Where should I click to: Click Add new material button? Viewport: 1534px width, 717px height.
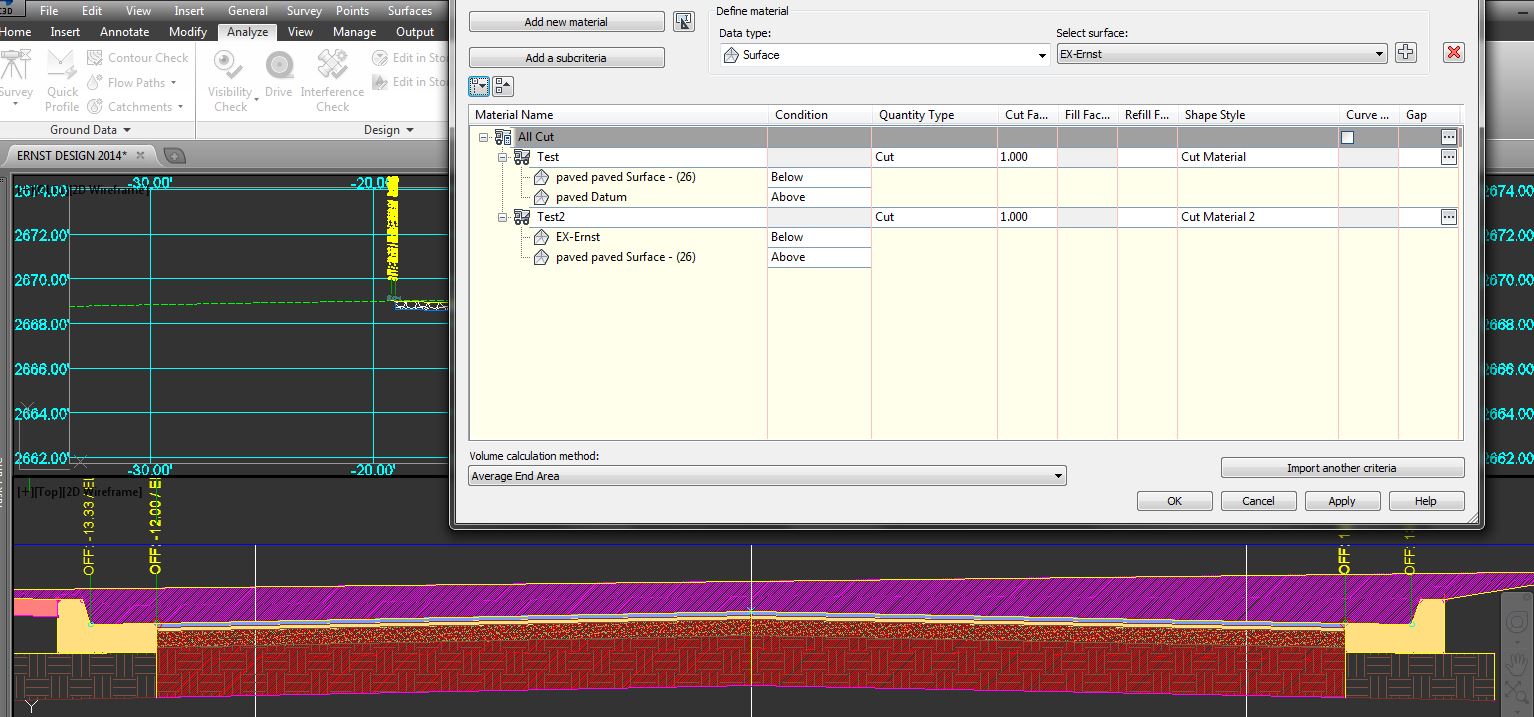tap(566, 22)
